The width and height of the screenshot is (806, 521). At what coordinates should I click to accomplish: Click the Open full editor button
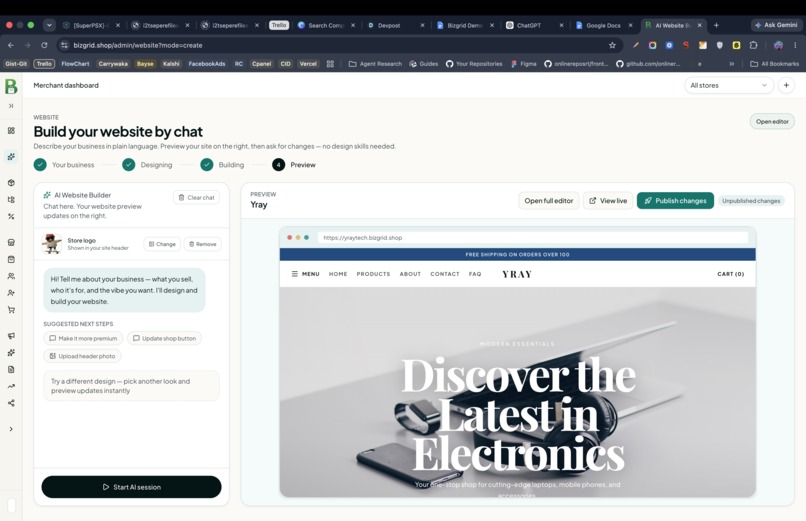[x=548, y=200]
